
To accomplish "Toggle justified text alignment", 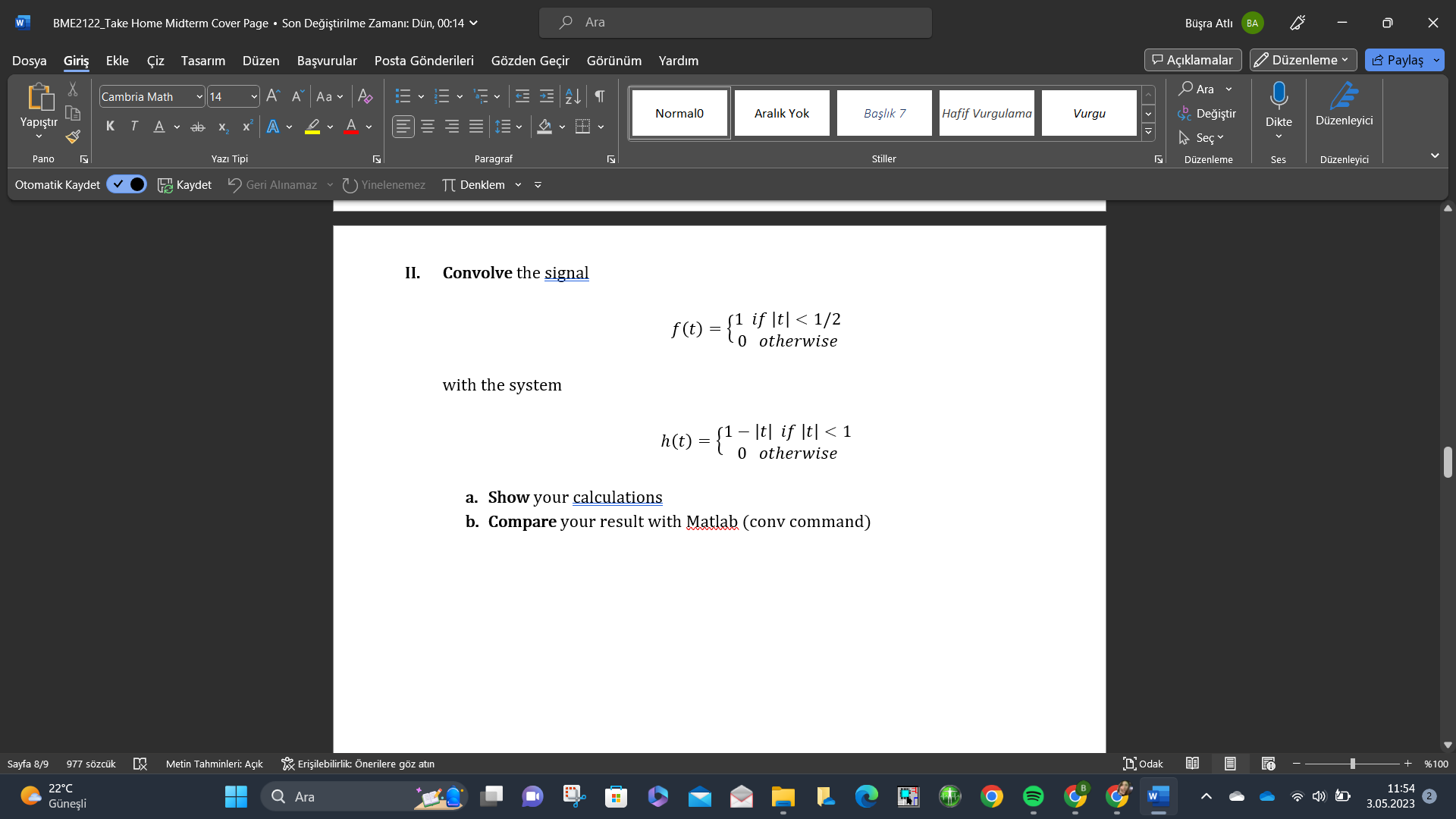I will pyautogui.click(x=475, y=127).
